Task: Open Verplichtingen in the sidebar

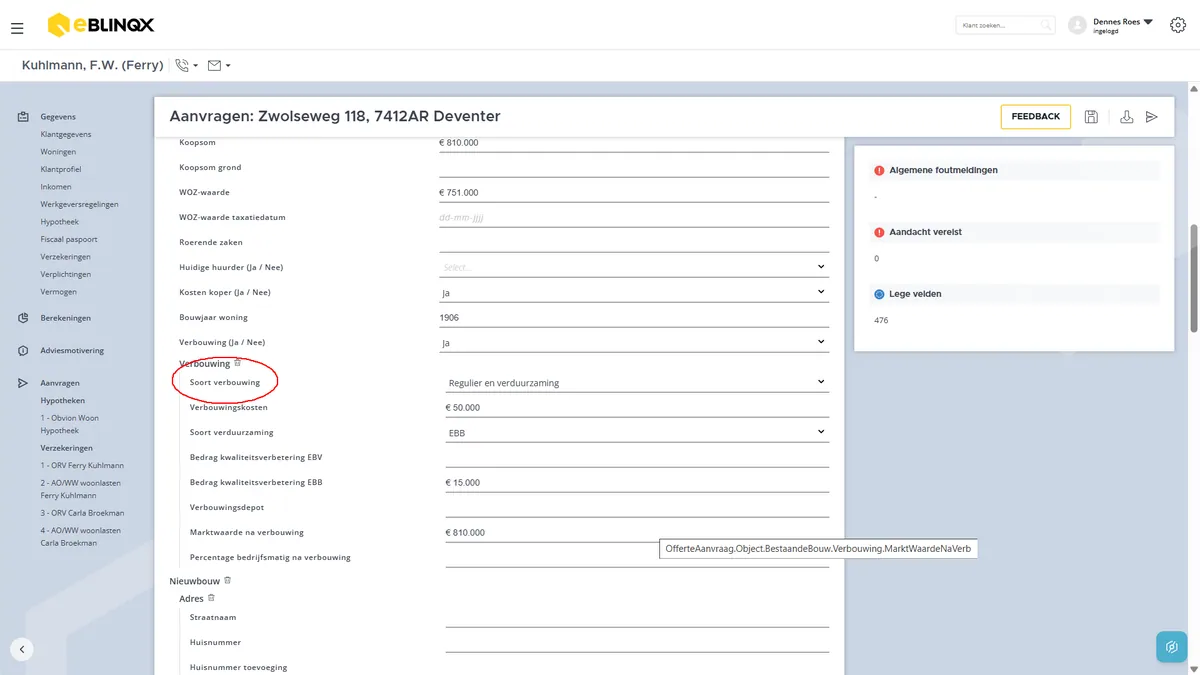Action: point(66,274)
